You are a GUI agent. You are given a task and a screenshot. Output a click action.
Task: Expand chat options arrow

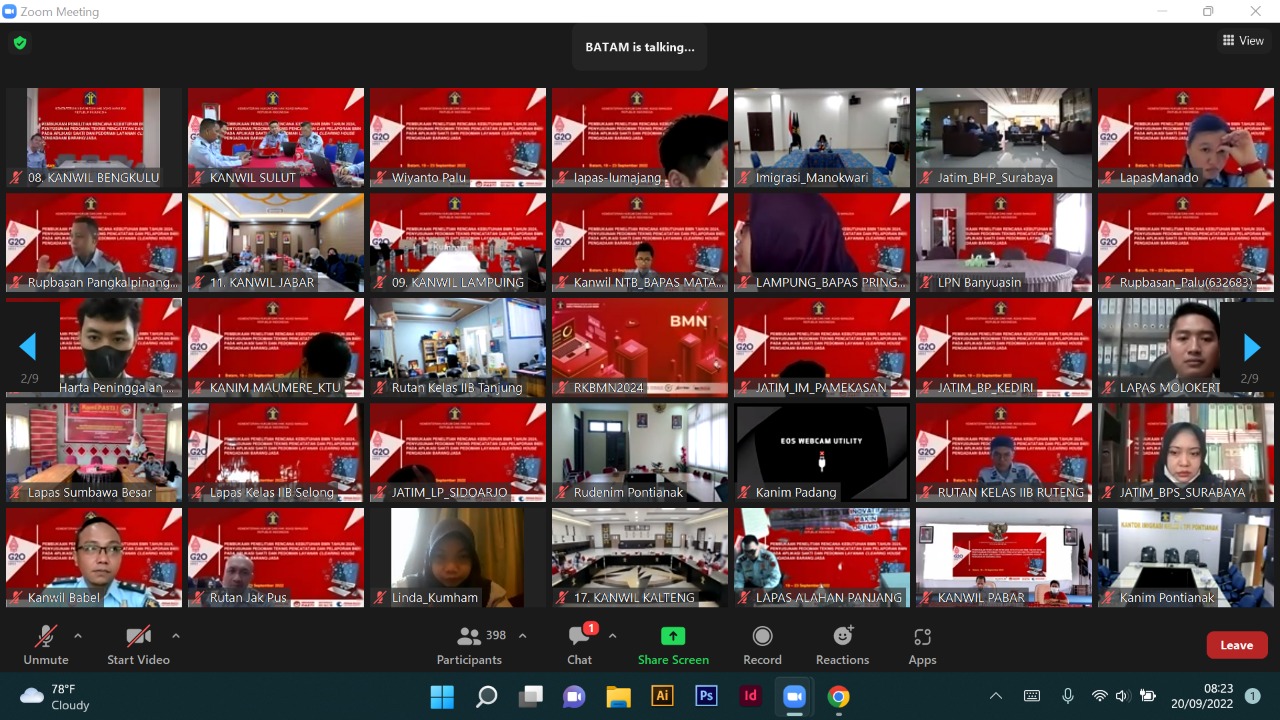[x=612, y=636]
